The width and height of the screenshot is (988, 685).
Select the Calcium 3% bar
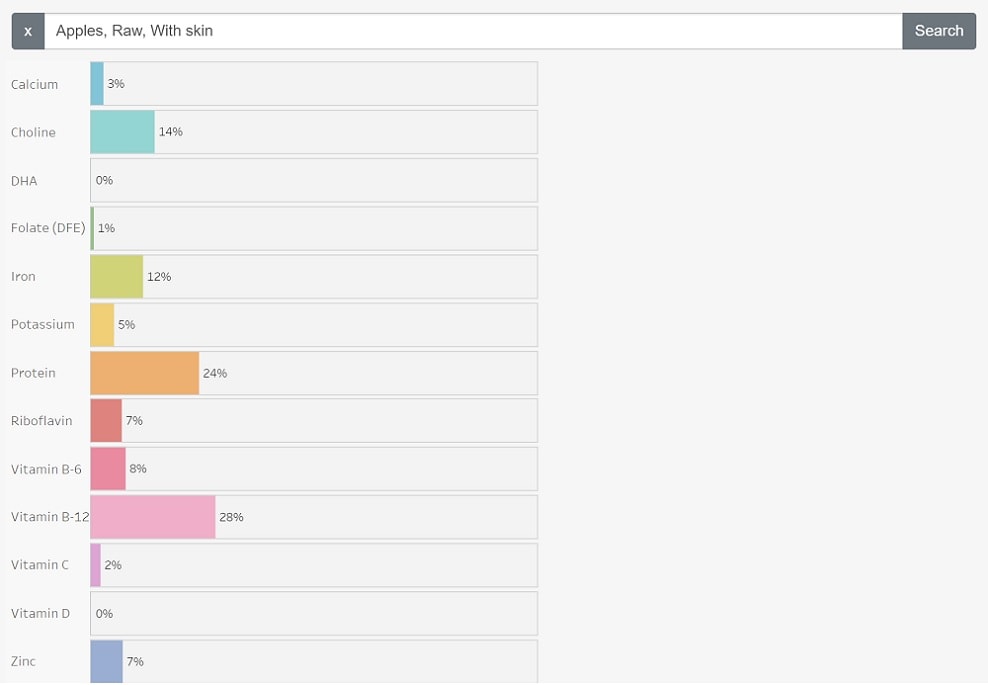(x=97, y=83)
